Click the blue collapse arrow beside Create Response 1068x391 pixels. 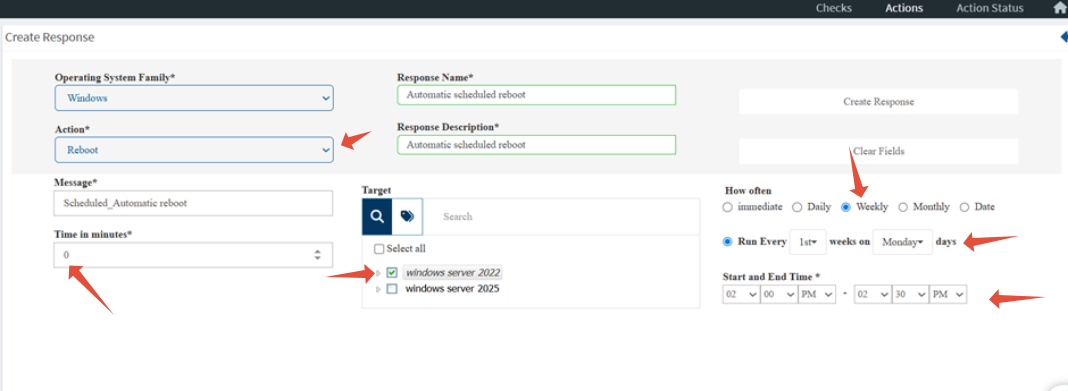click(1063, 37)
